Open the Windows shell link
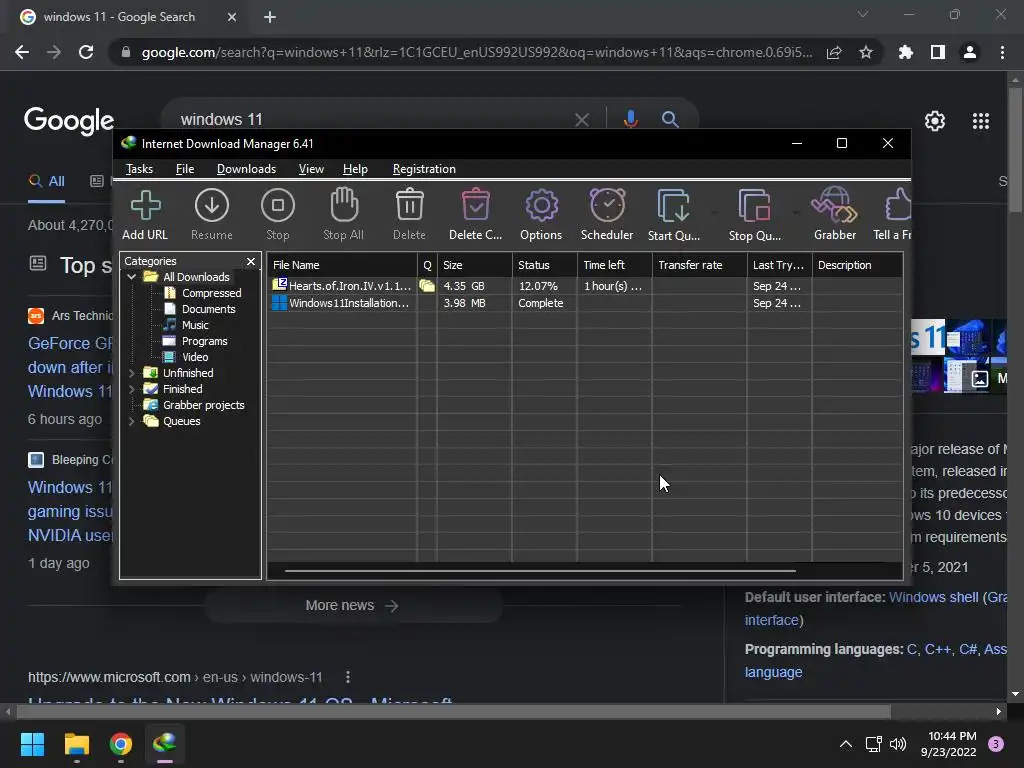Image resolution: width=1024 pixels, height=768 pixels. (934, 597)
